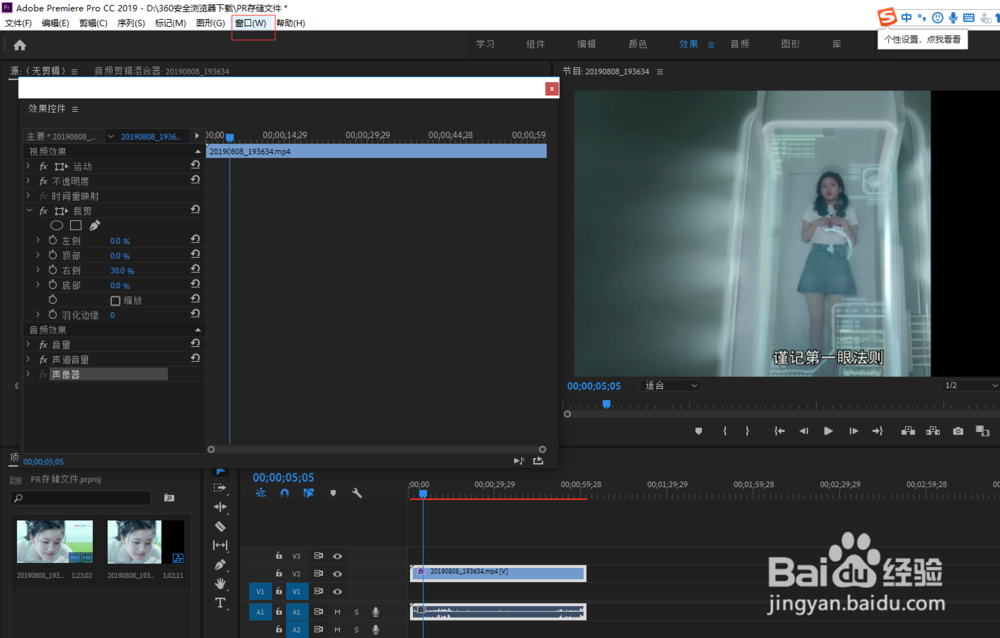Select the Pen tool in the timeline toolbar
The width and height of the screenshot is (1000, 638).
220,565
